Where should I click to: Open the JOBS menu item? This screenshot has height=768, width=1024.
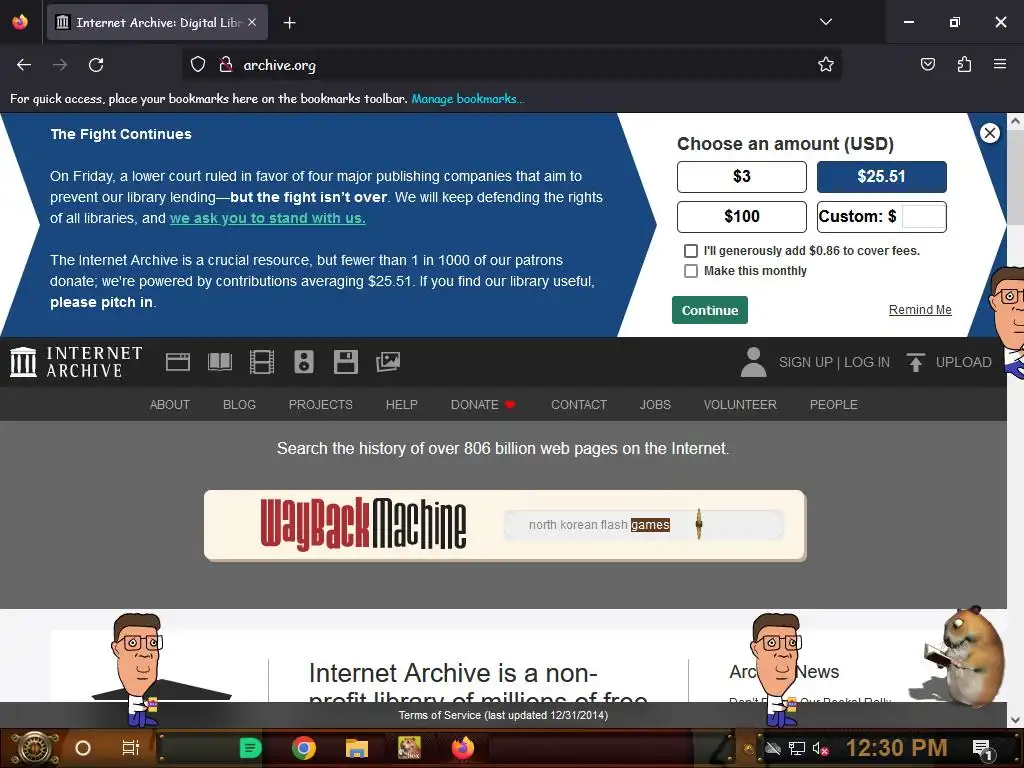click(x=655, y=405)
